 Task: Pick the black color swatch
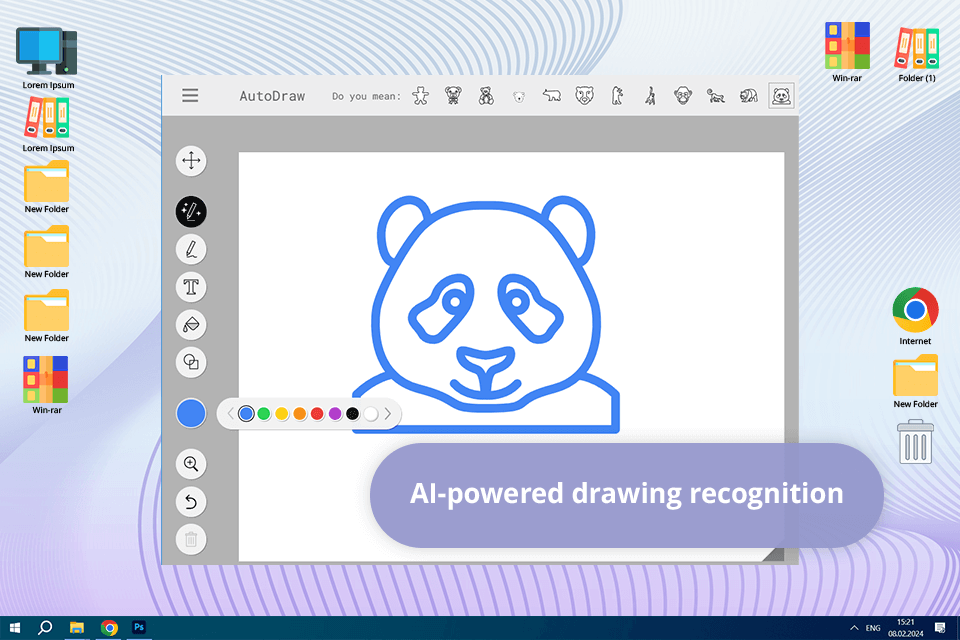(x=353, y=414)
